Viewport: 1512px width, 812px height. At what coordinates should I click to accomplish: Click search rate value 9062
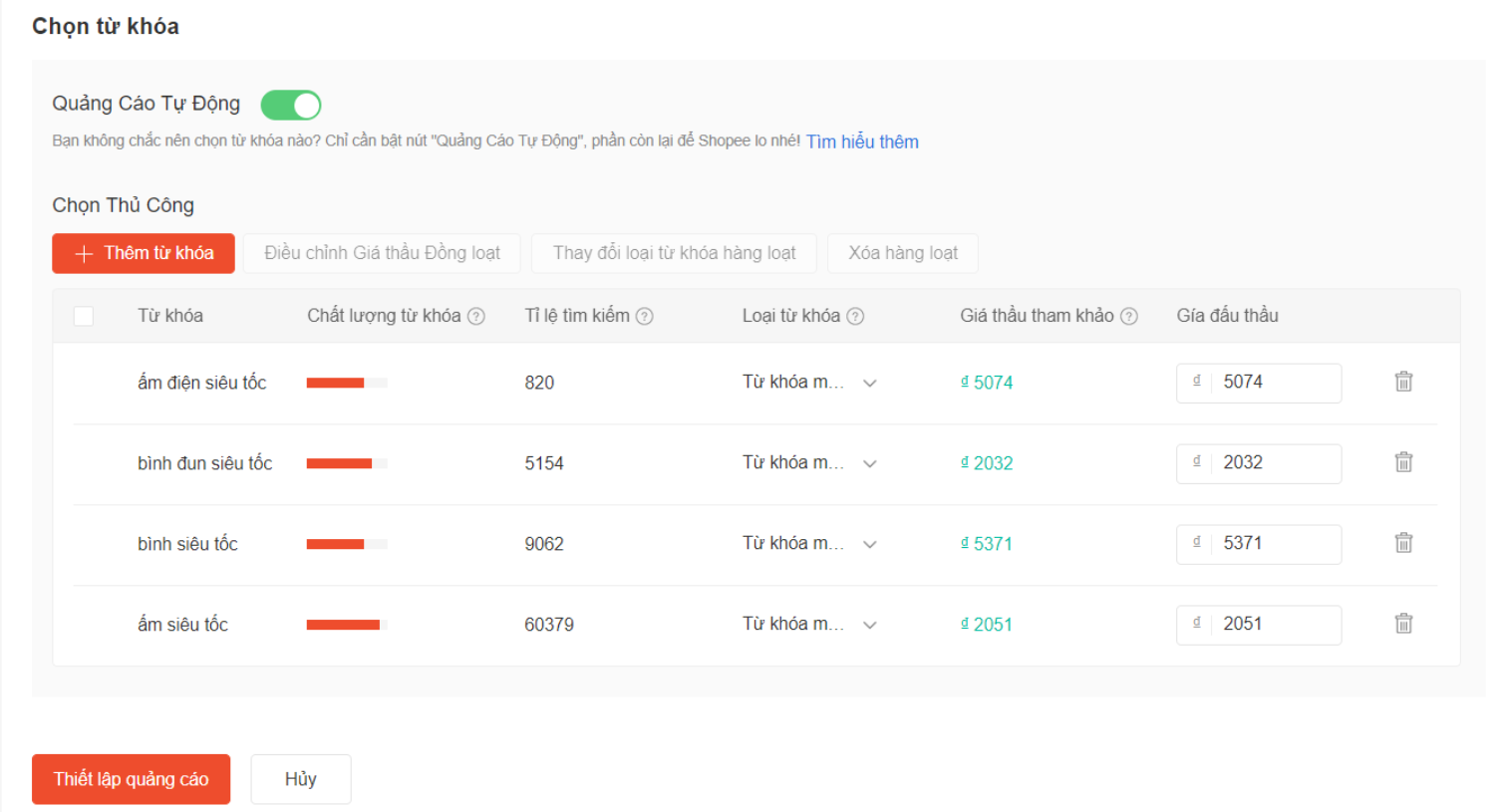(x=544, y=544)
